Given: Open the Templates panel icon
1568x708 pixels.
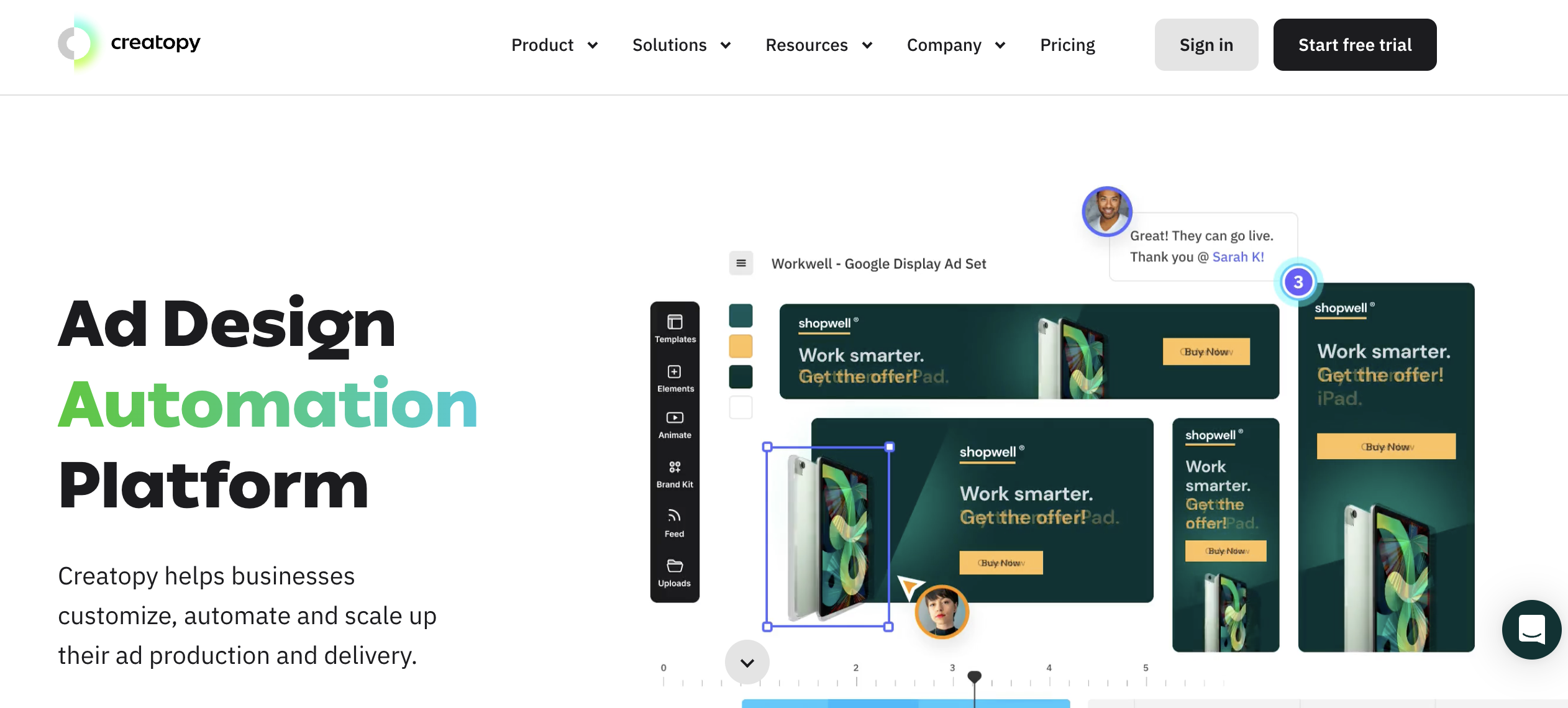Looking at the screenshot, I should click(675, 329).
